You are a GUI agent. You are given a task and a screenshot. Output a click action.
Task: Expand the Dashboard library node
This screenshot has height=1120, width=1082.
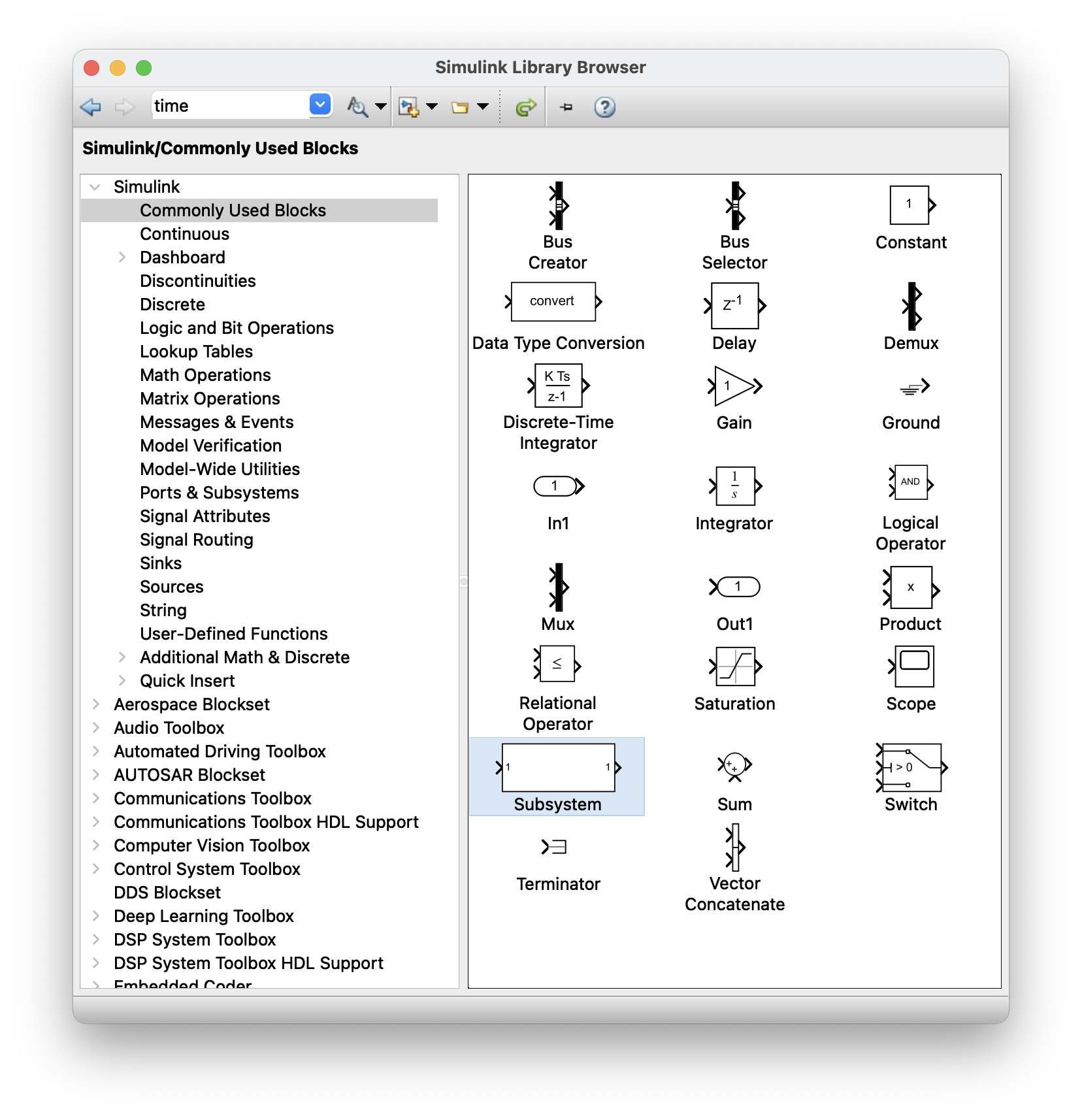122,257
